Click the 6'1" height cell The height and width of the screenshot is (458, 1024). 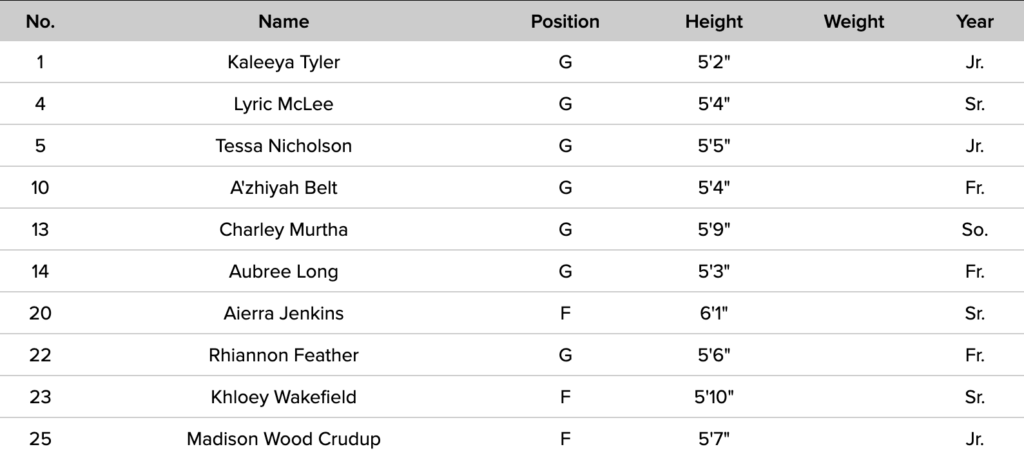(x=714, y=314)
